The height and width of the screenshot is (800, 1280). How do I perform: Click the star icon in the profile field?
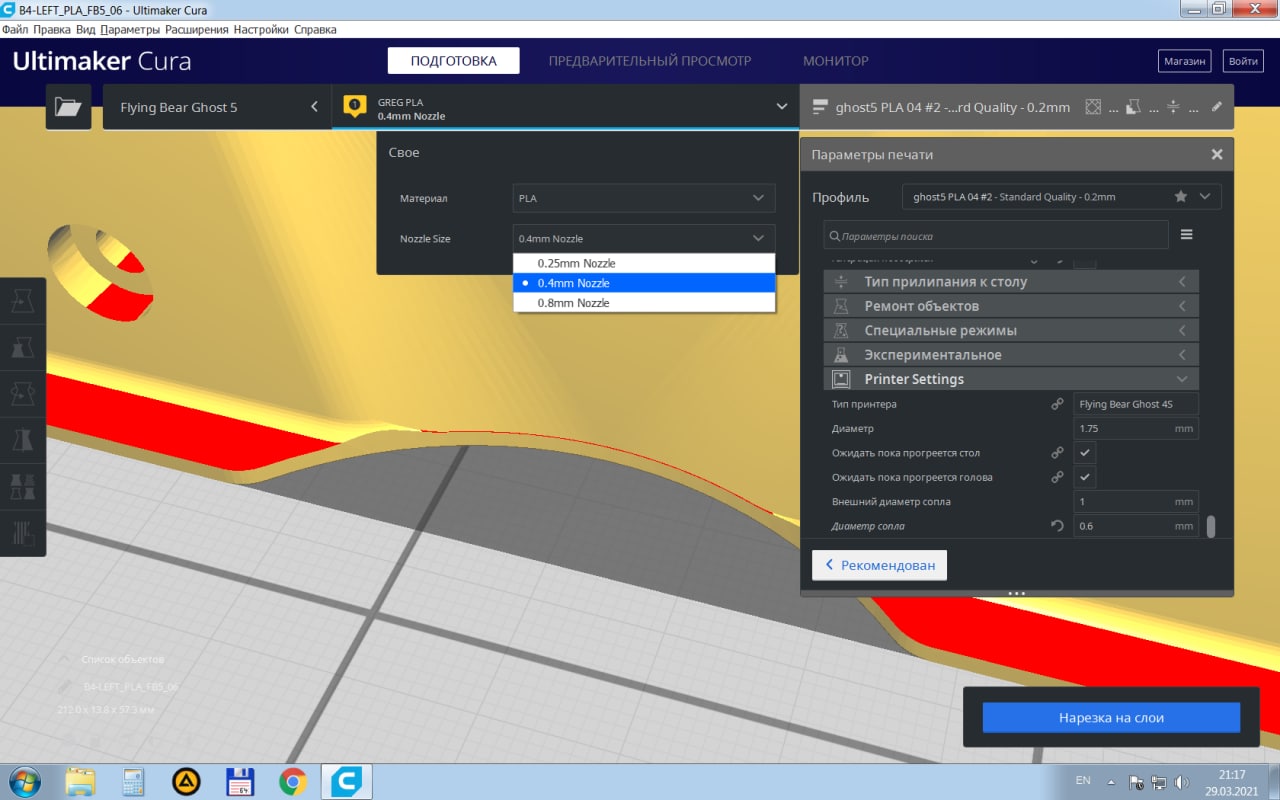pos(1181,197)
